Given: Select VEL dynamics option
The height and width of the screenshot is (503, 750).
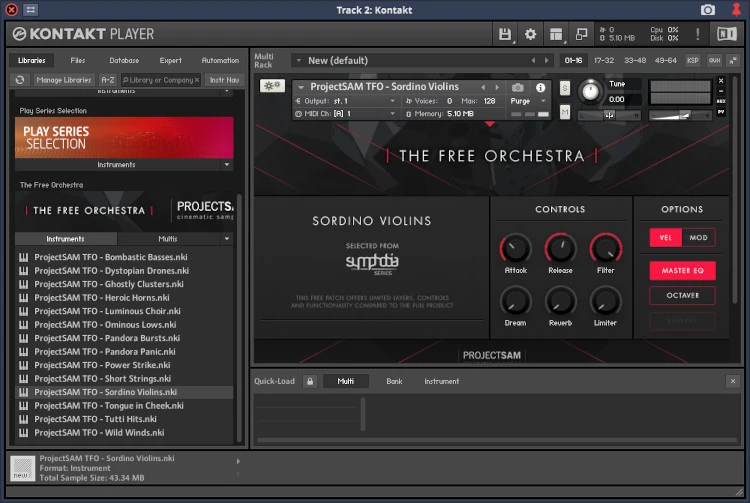Looking at the screenshot, I should pos(665,238).
